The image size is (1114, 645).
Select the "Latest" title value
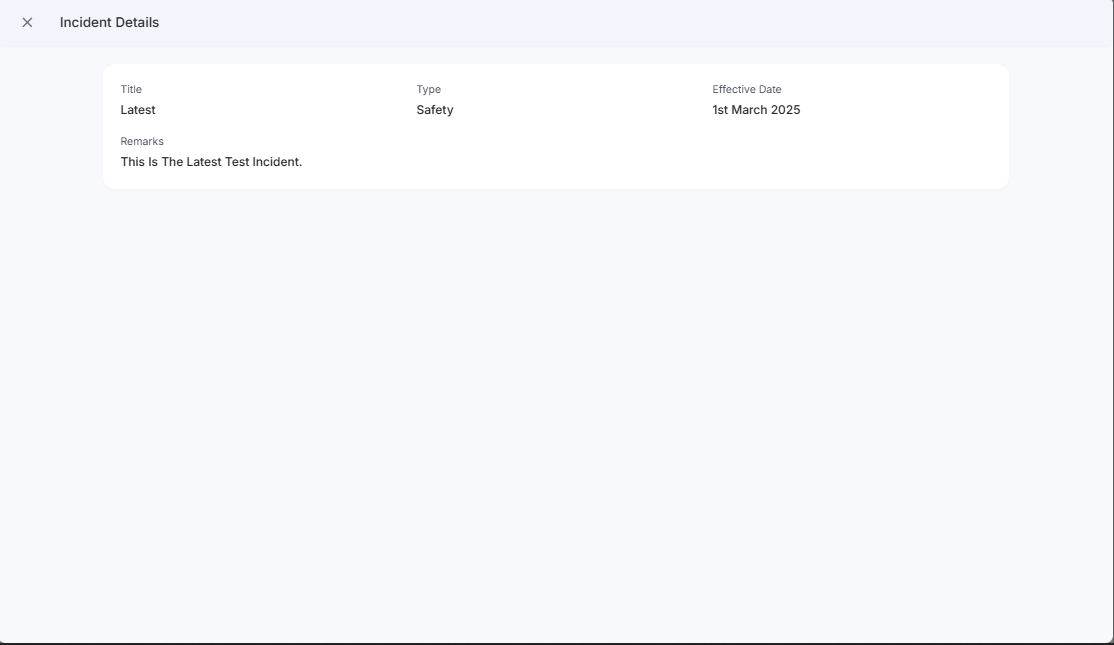click(138, 110)
